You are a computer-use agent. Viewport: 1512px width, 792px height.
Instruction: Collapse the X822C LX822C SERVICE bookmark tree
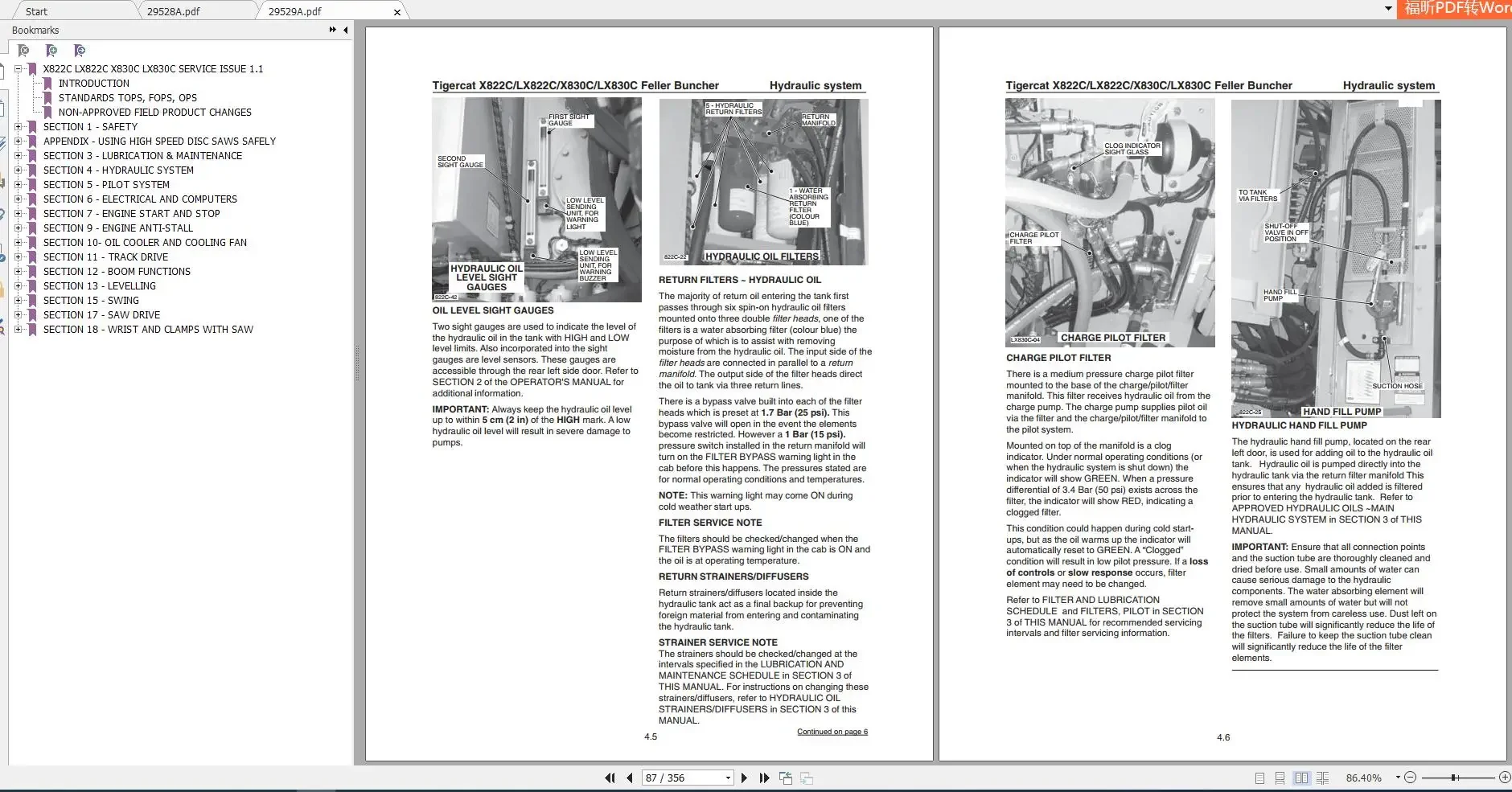[18, 69]
